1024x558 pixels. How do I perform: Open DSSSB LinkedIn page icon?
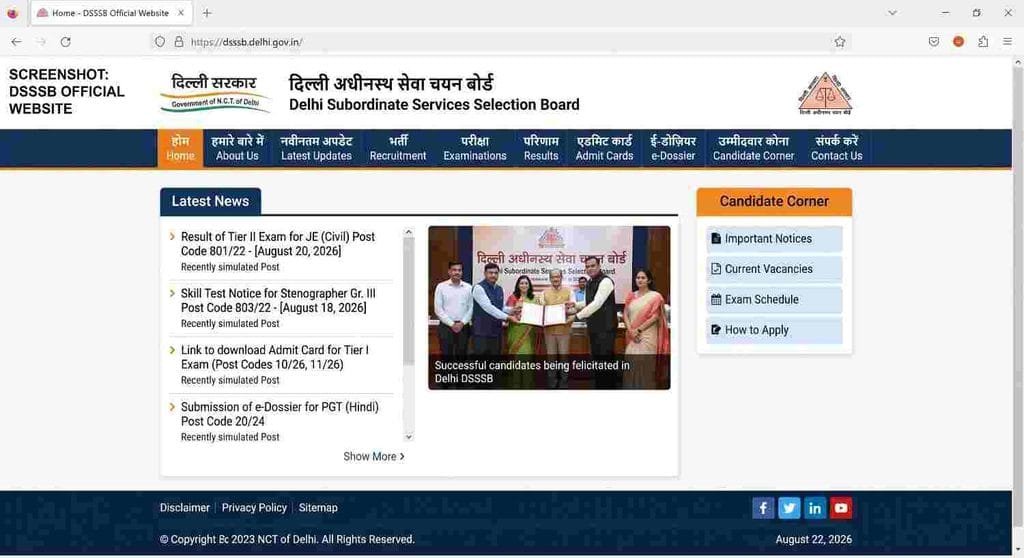click(815, 508)
